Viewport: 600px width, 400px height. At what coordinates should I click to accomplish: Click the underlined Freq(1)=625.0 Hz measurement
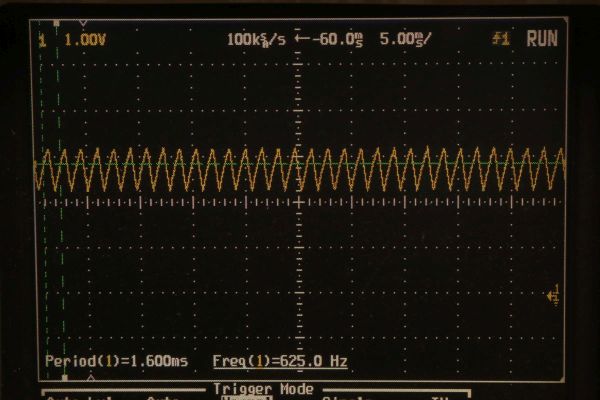280,361
